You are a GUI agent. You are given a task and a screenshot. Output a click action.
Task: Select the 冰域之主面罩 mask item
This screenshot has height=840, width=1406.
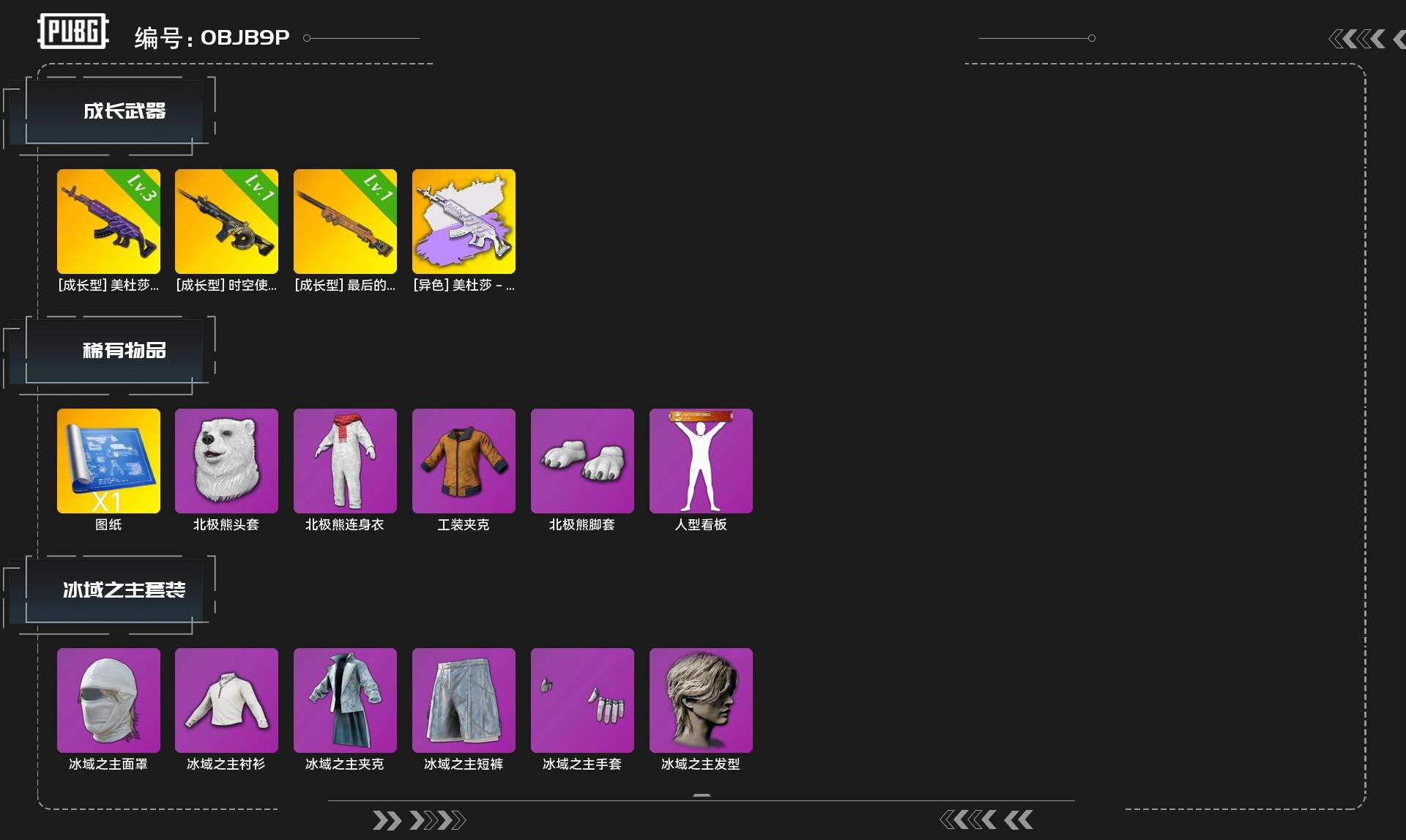click(108, 700)
